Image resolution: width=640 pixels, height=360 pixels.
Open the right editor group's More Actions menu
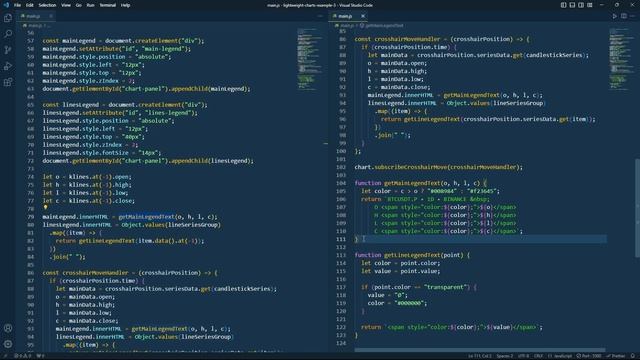[x=632, y=16]
